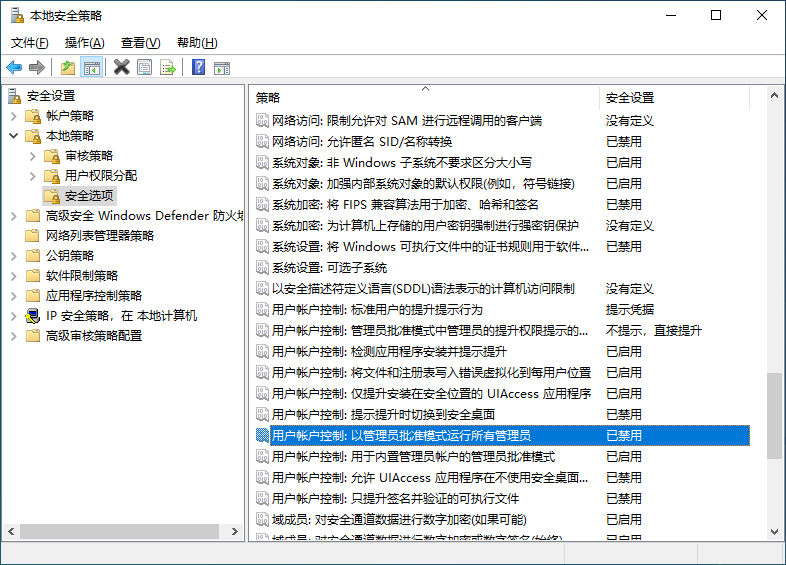
Task: Click policy icon of 提示提升时切换到安全桌面
Action: point(262,415)
